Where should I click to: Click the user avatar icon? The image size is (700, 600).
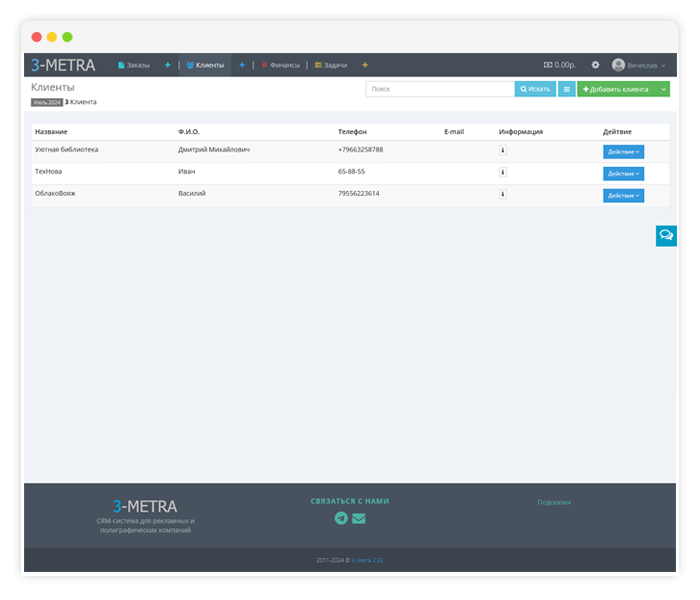(x=618, y=65)
